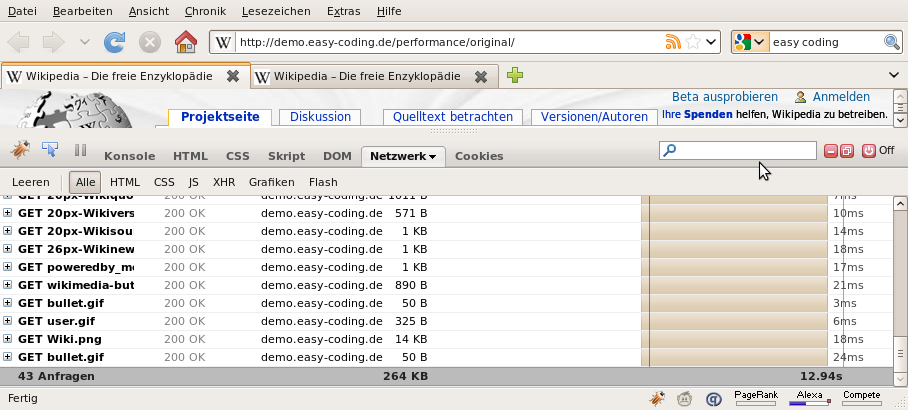Viewport: 908px width, 410px height.
Task: Open the Anmelden login link
Action: tap(840, 97)
